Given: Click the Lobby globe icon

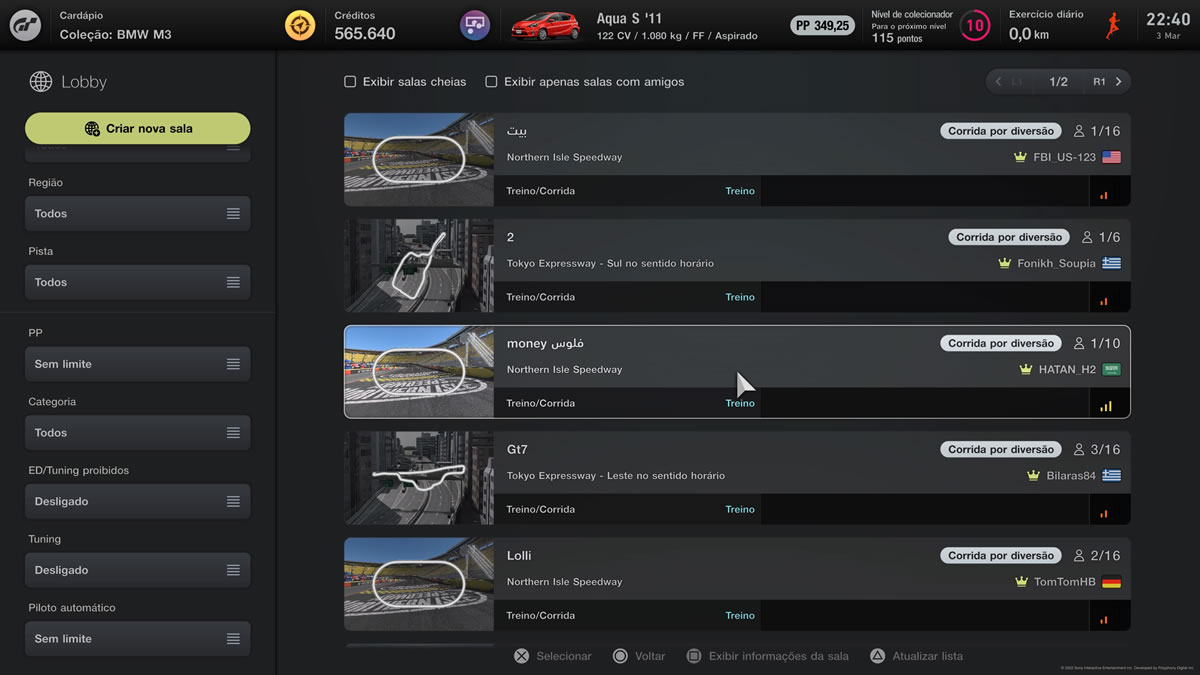Looking at the screenshot, I should tap(41, 82).
